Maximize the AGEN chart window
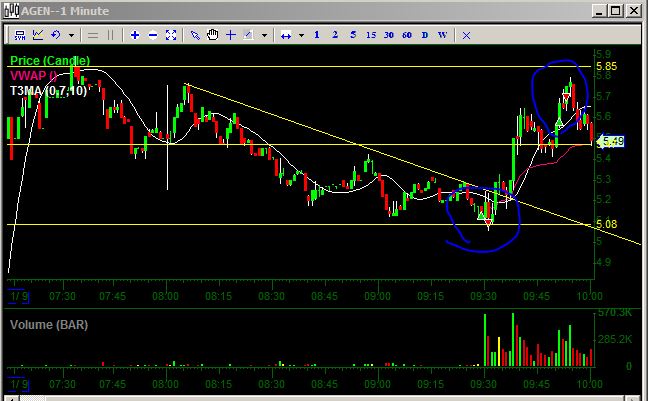648x401 pixels. (x=616, y=11)
